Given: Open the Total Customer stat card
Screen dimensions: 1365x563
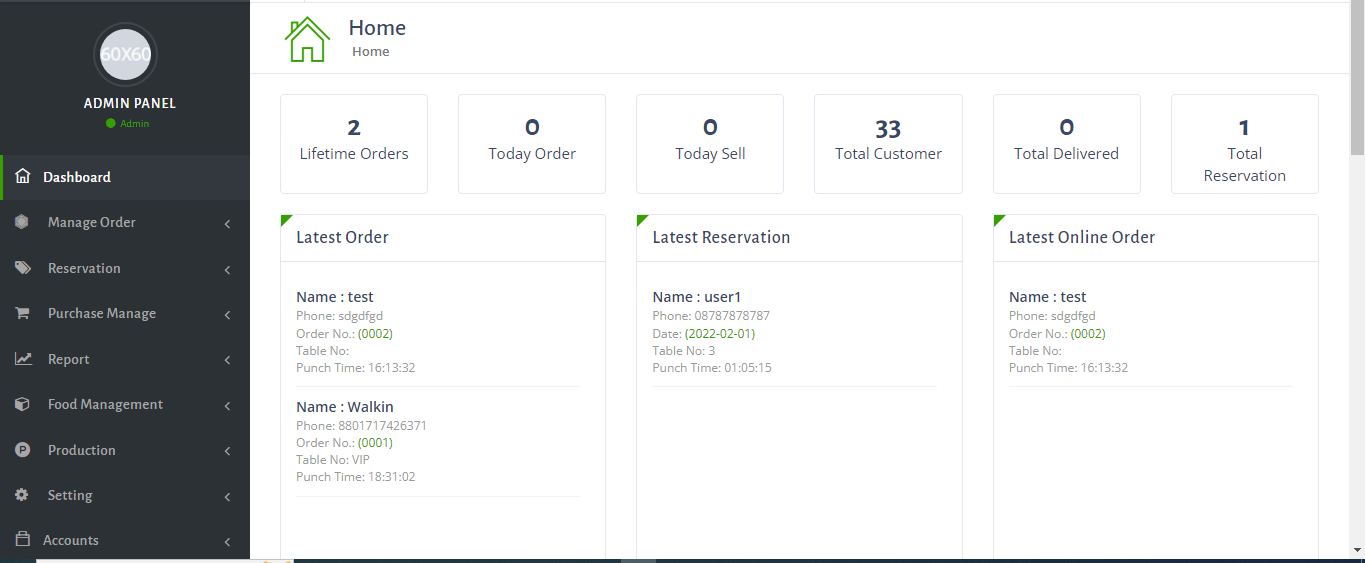Looking at the screenshot, I should 888,144.
